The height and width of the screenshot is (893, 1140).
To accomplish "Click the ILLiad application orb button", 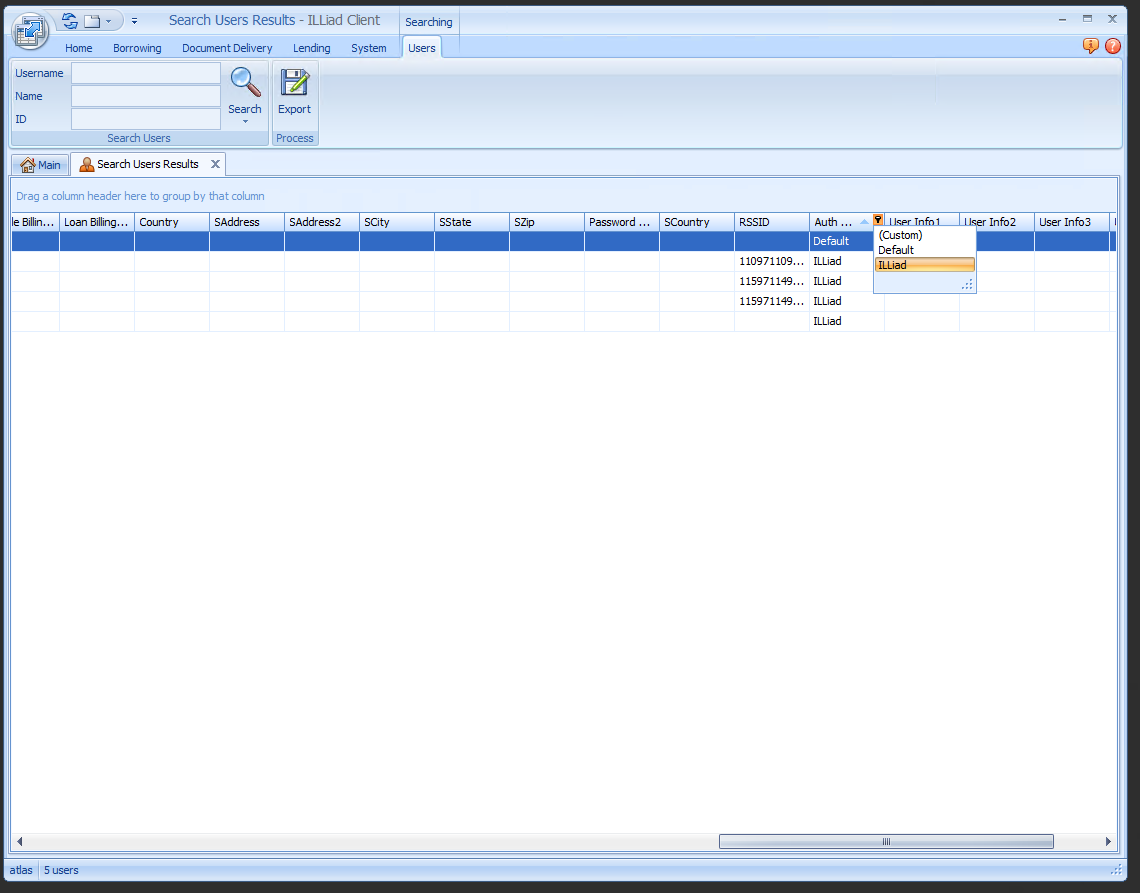I will pos(30,30).
